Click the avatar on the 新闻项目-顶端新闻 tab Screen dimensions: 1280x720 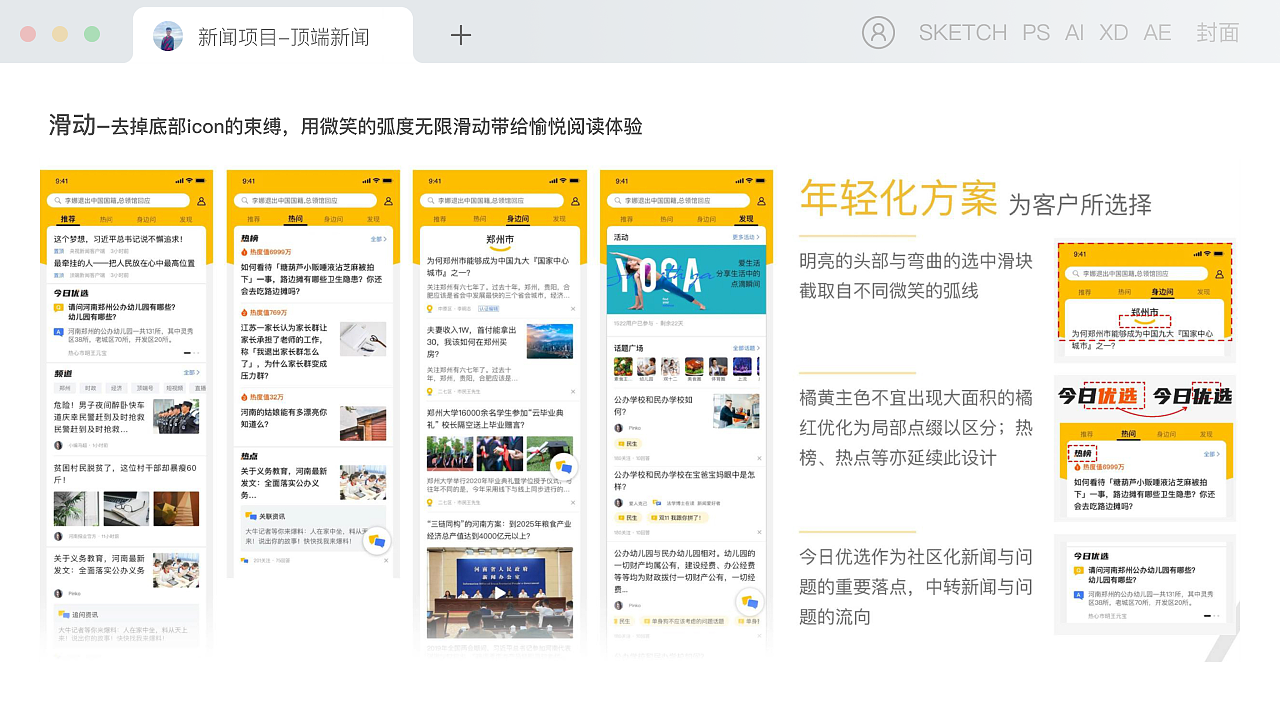point(168,37)
